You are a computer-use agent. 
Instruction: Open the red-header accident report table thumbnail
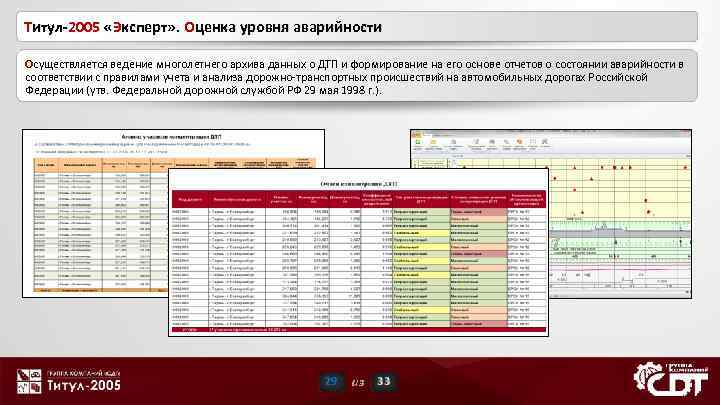(x=358, y=253)
